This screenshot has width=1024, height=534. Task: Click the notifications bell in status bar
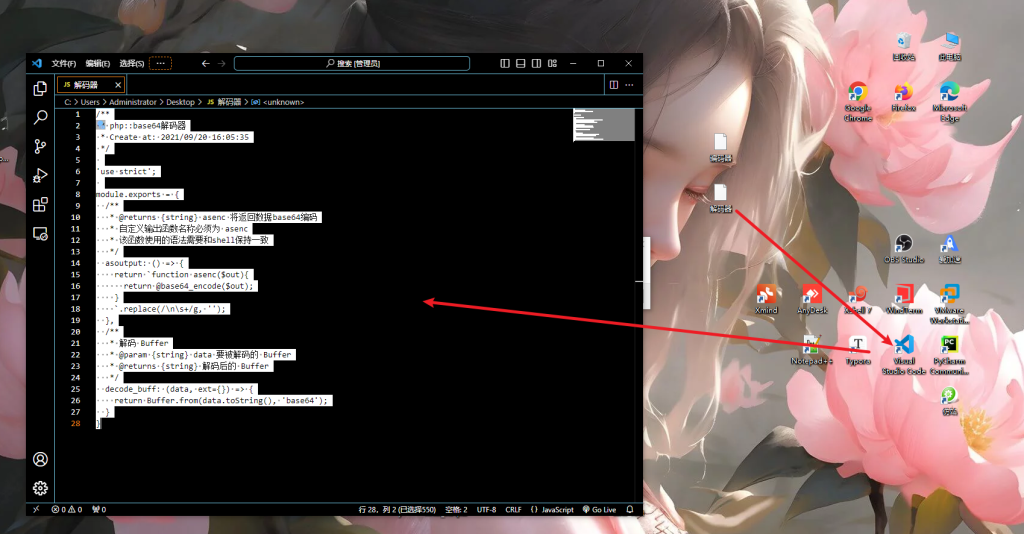point(632,509)
